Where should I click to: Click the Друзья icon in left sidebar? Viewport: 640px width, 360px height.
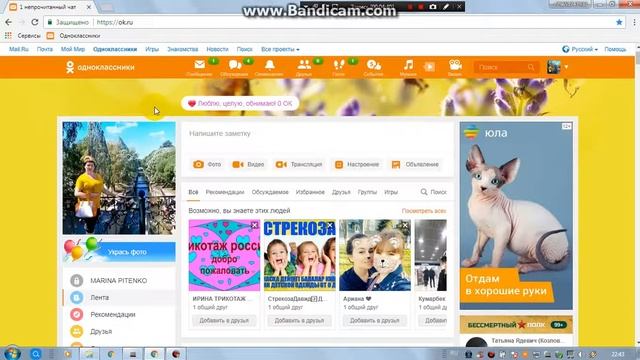(x=76, y=331)
